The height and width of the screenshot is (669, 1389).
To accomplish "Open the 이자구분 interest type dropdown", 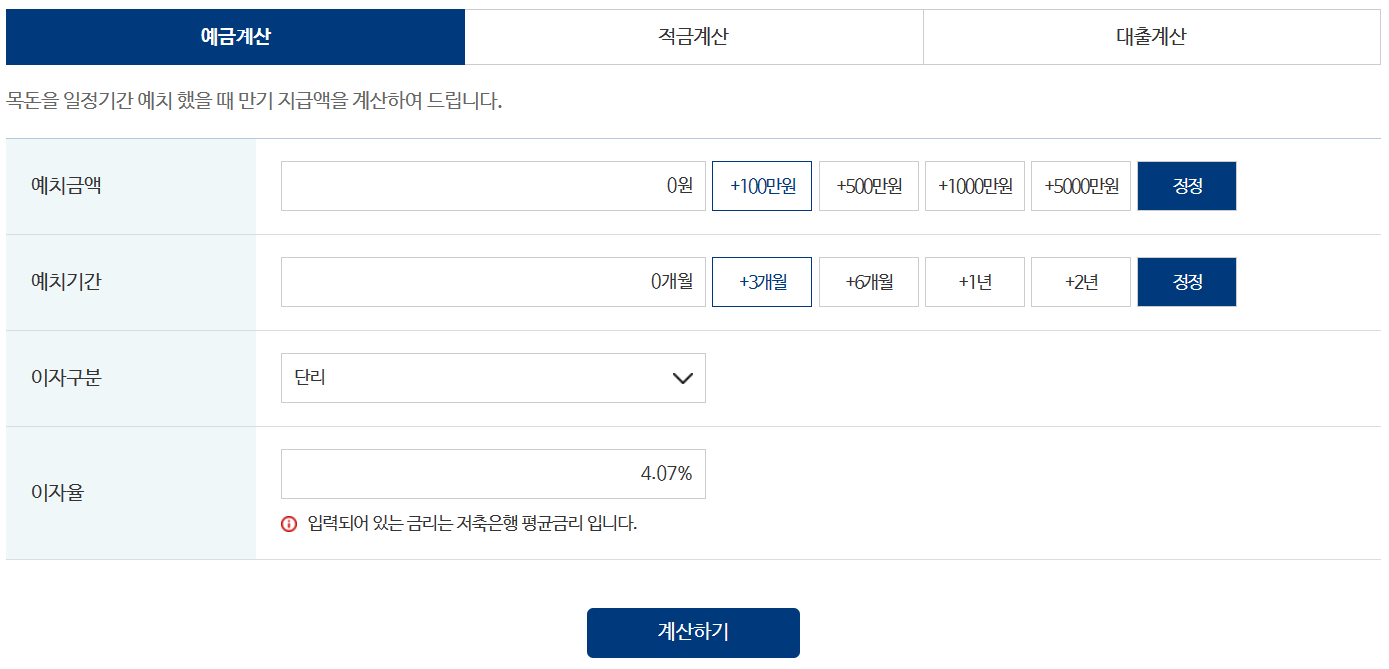I will pos(493,378).
